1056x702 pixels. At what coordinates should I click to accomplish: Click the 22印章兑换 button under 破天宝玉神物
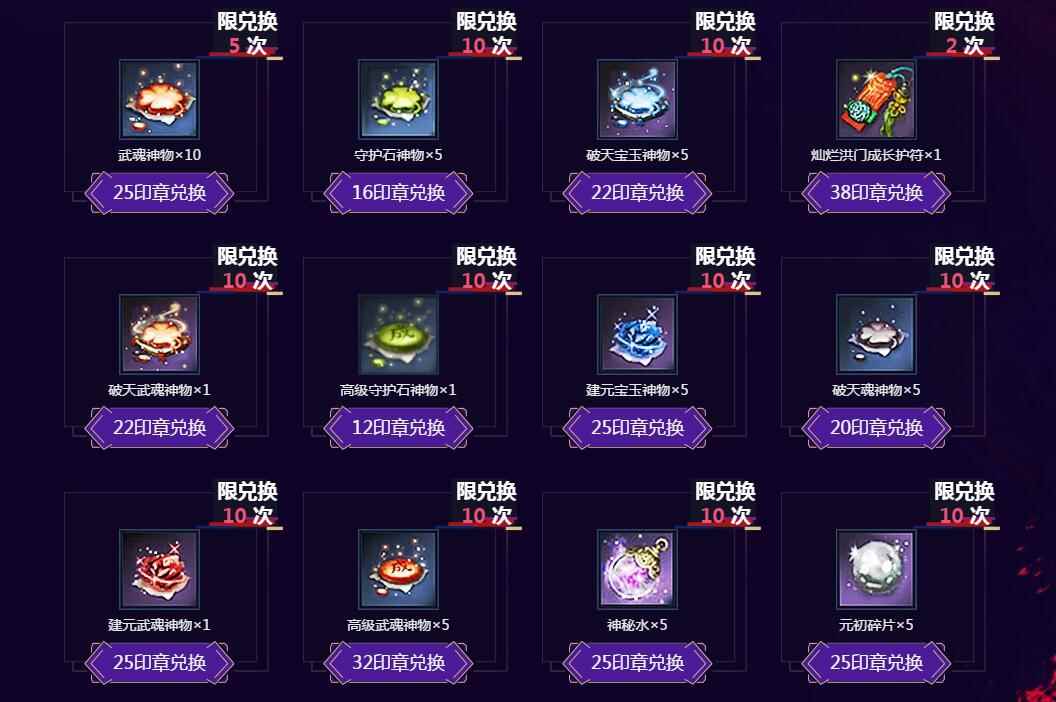(x=638, y=193)
